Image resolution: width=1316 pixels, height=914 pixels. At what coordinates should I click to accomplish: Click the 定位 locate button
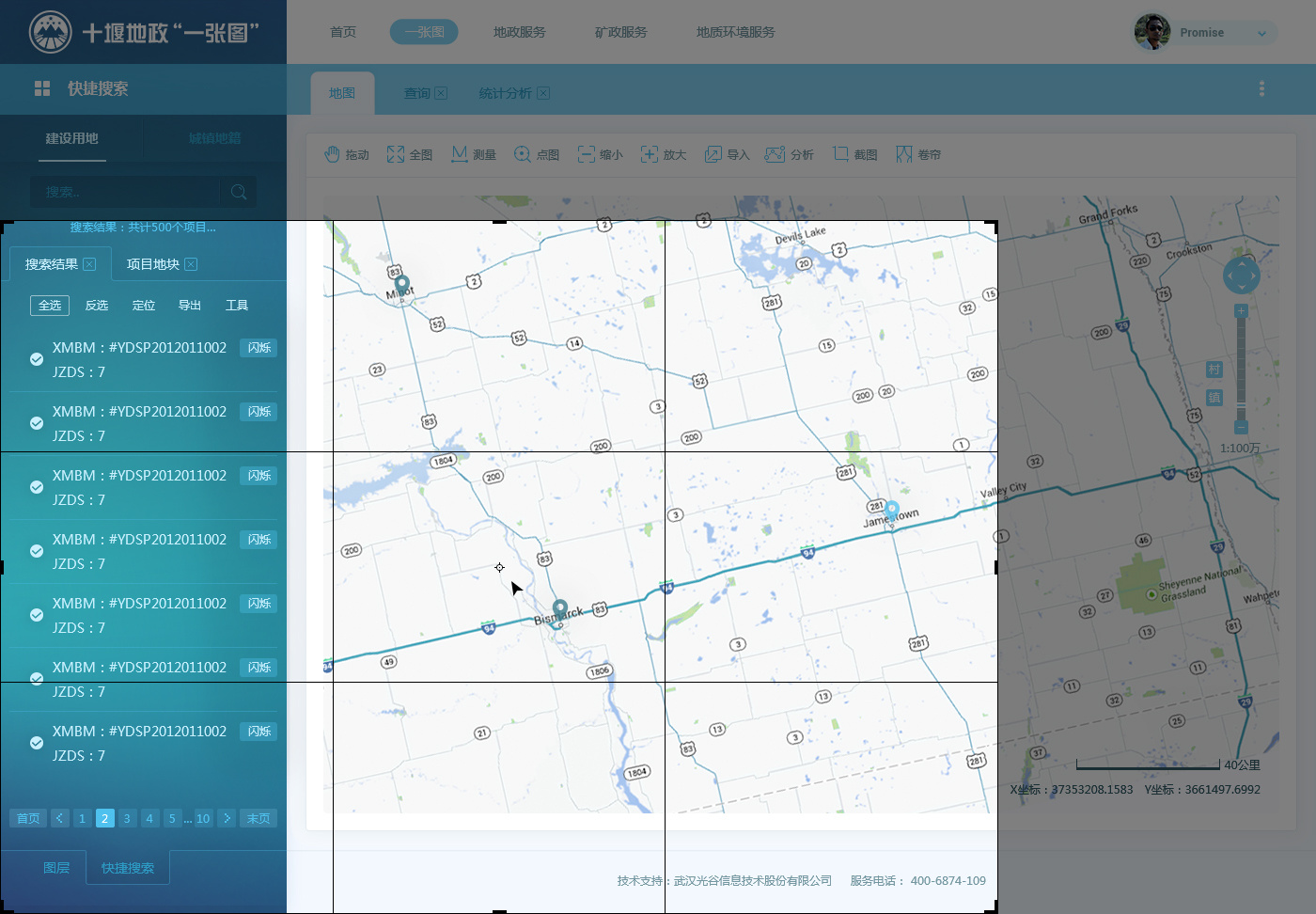click(x=144, y=306)
